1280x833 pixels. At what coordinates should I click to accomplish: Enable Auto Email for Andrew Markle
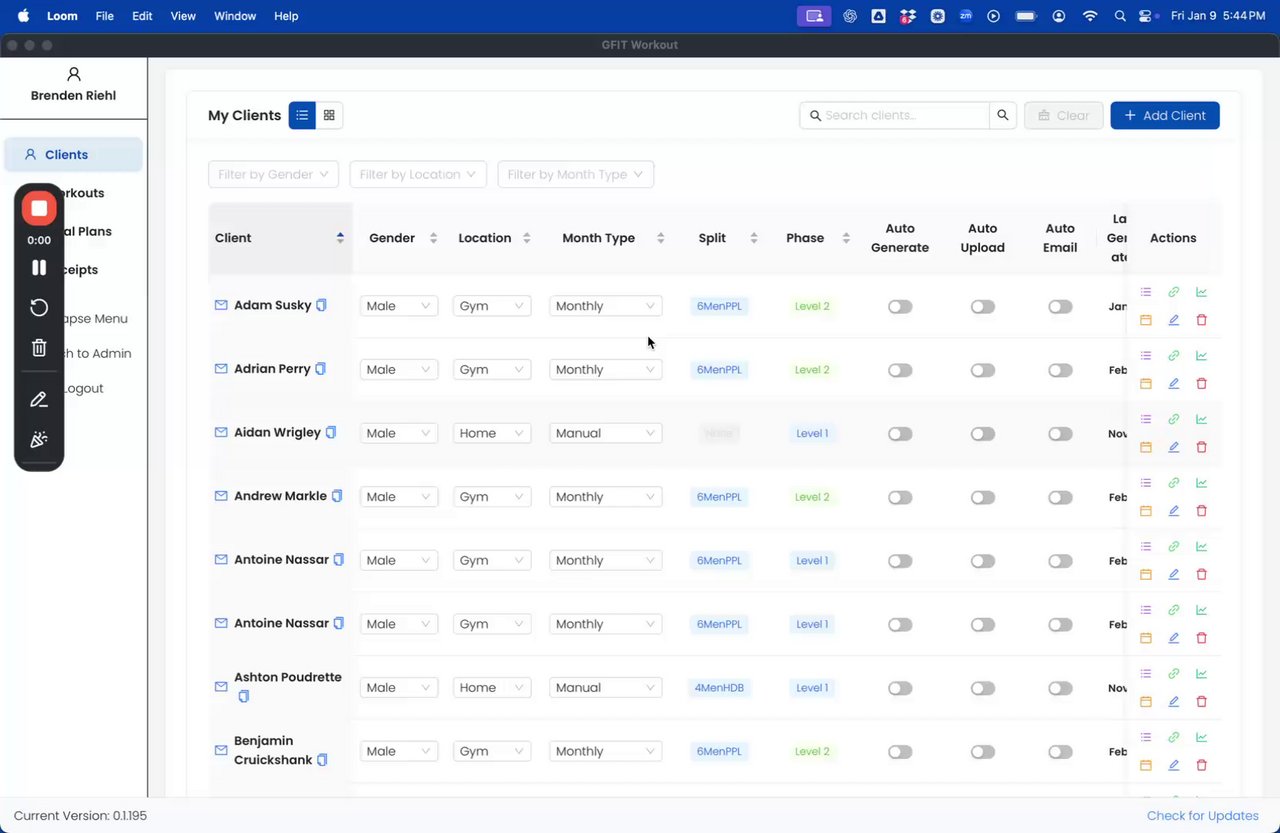pyautogui.click(x=1060, y=498)
